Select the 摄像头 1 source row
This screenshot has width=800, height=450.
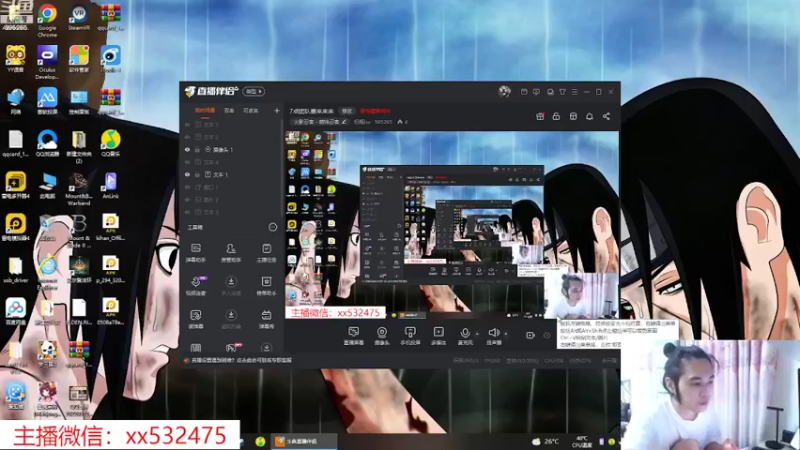click(232, 149)
